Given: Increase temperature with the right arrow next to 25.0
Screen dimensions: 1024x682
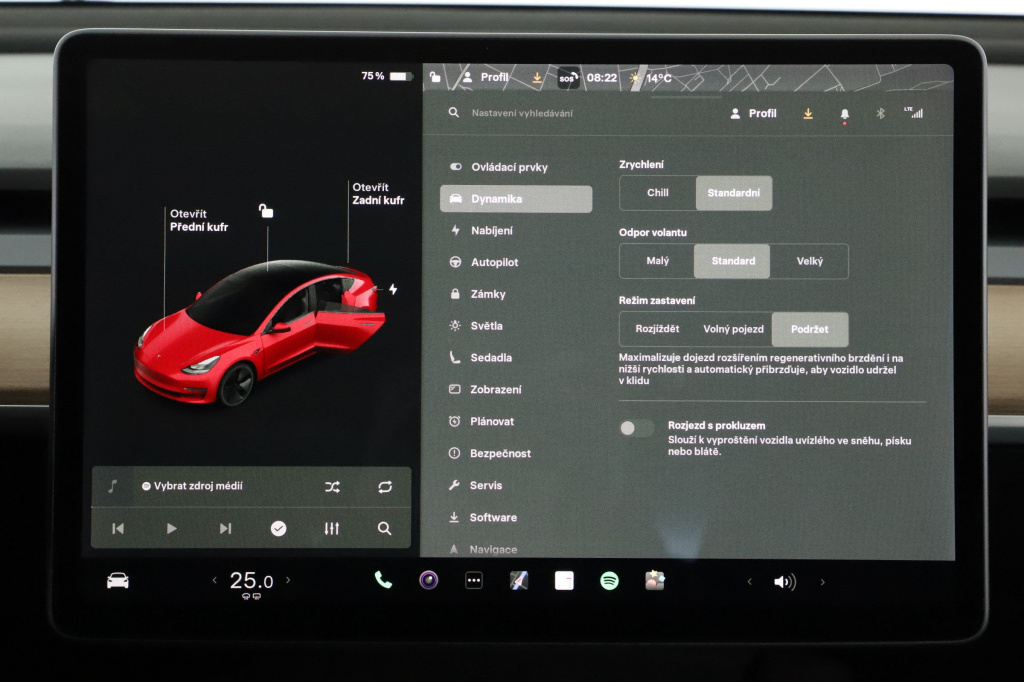Looking at the screenshot, I should click(289, 580).
